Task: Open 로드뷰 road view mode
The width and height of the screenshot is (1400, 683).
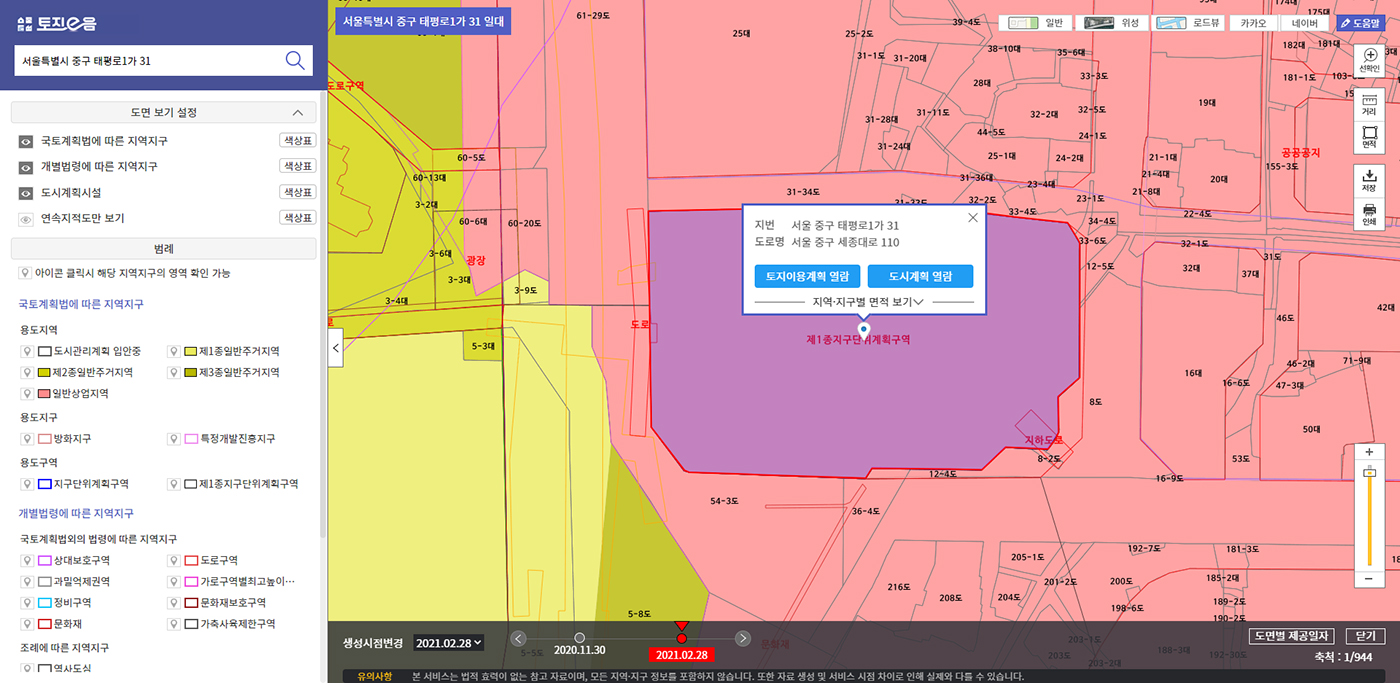Action: point(1187,22)
